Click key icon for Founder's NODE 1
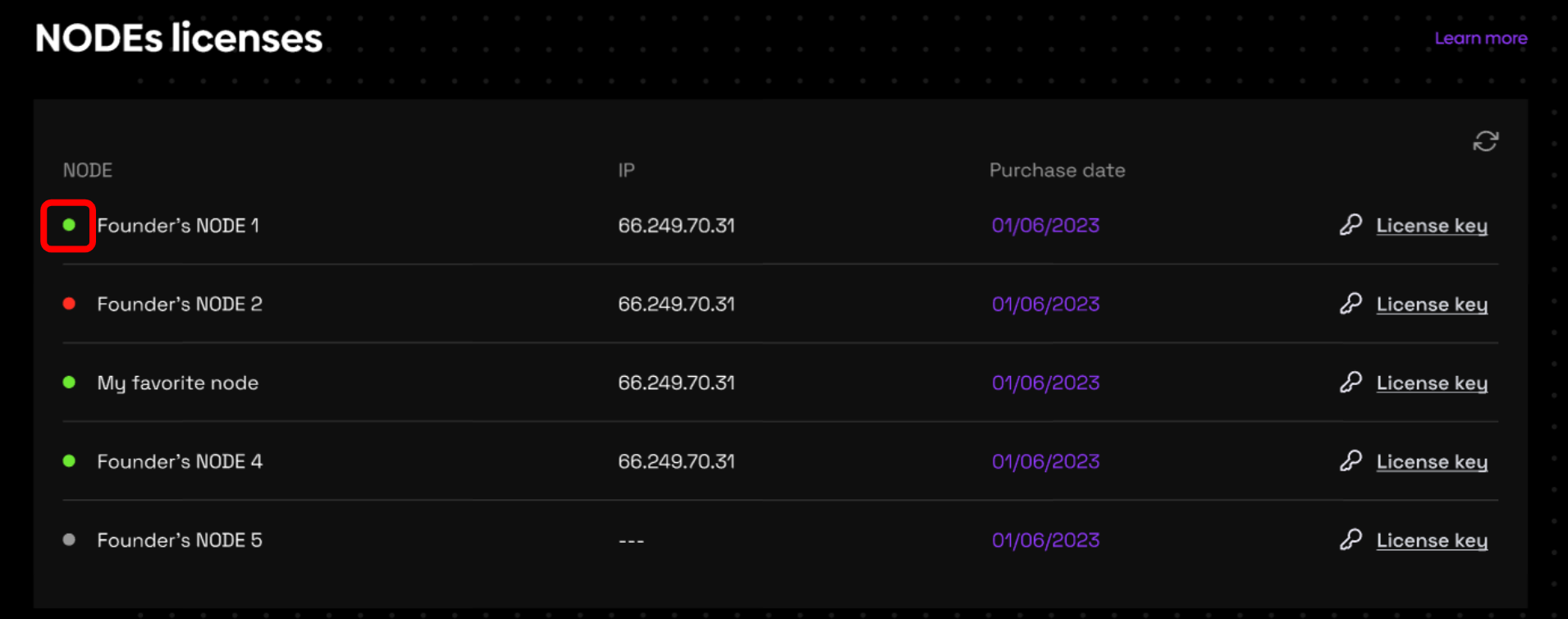 [1351, 225]
